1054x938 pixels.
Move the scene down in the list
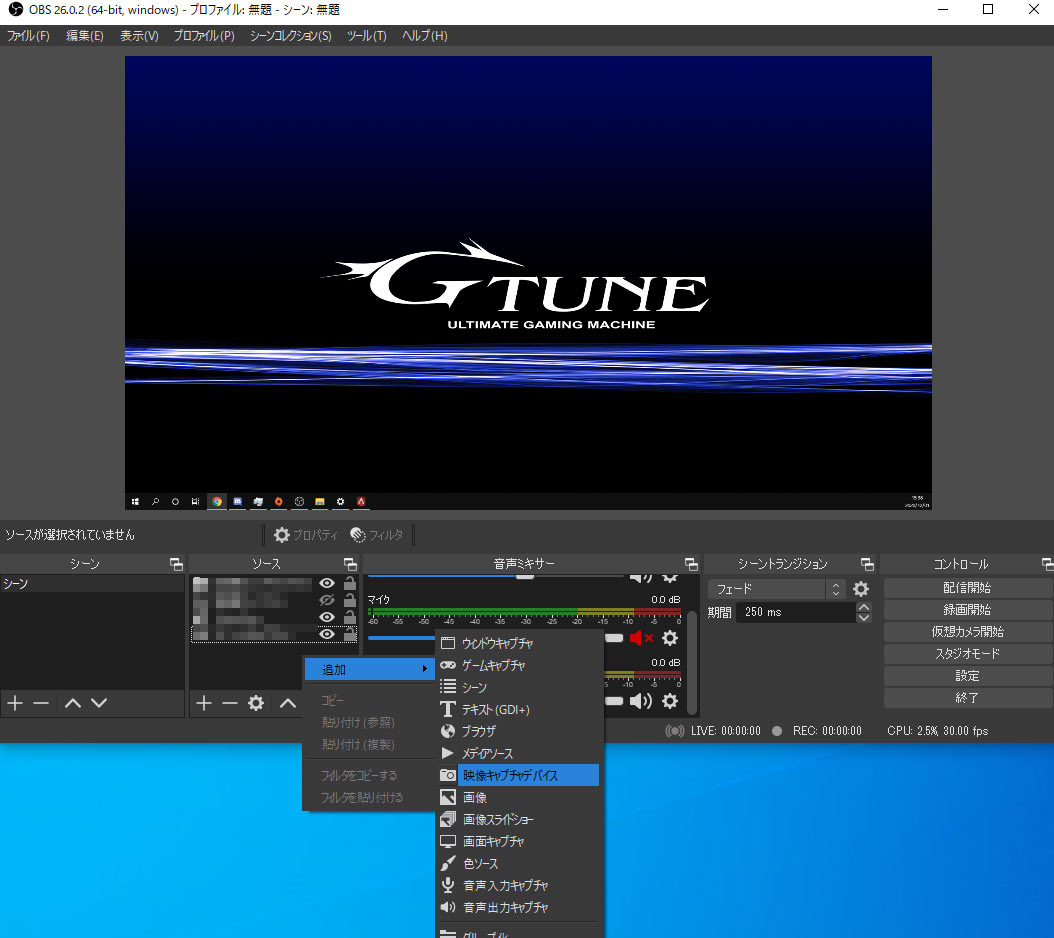[99, 703]
